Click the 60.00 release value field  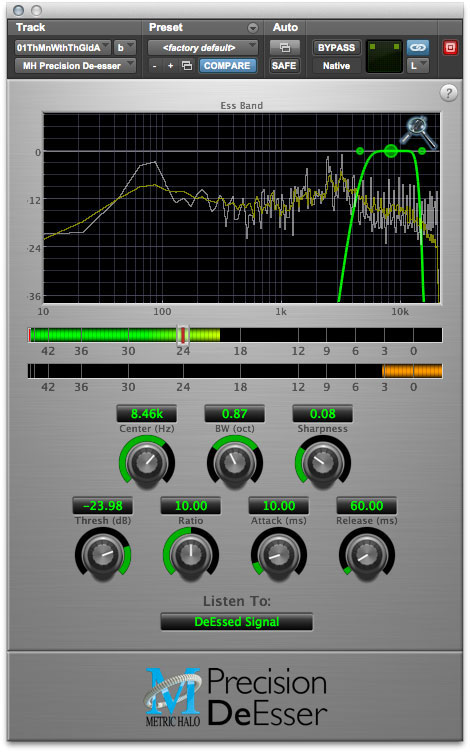(x=366, y=505)
